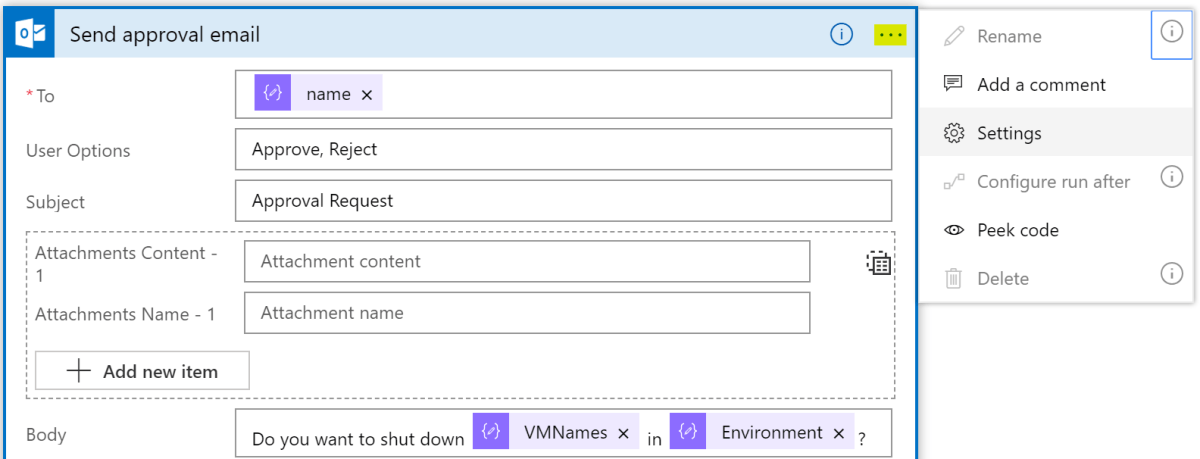Click the Environment token icon
The image size is (1200, 459).
[687, 432]
